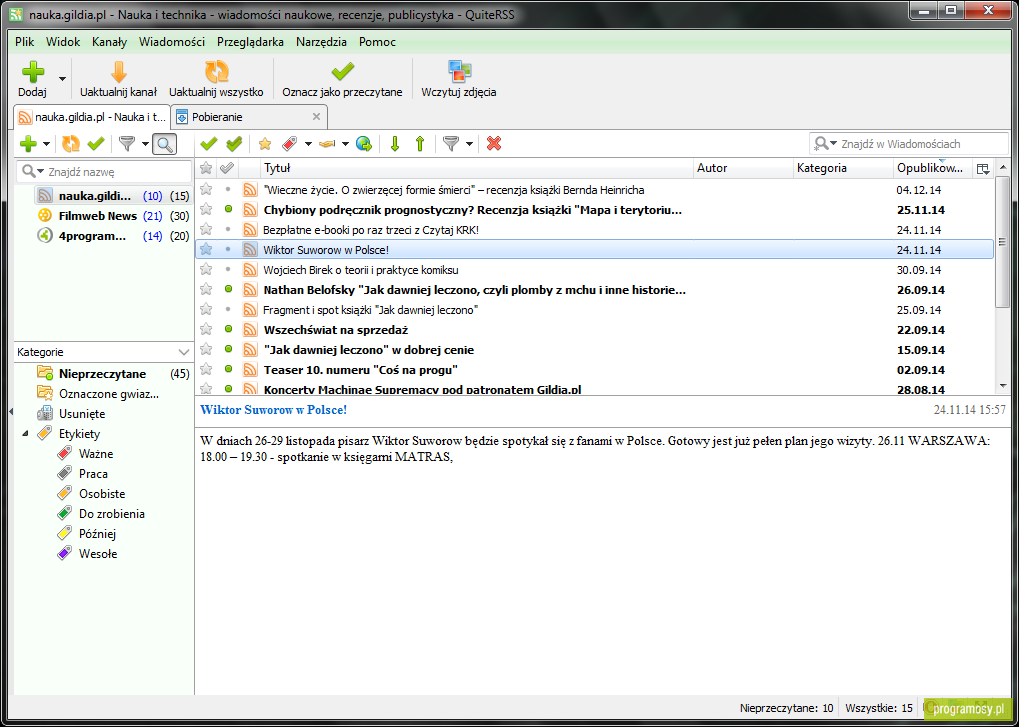The image size is (1019, 727).
Task: Toggle read dot for Chybiony podręcznik prognostyczny row
Action: [228, 209]
